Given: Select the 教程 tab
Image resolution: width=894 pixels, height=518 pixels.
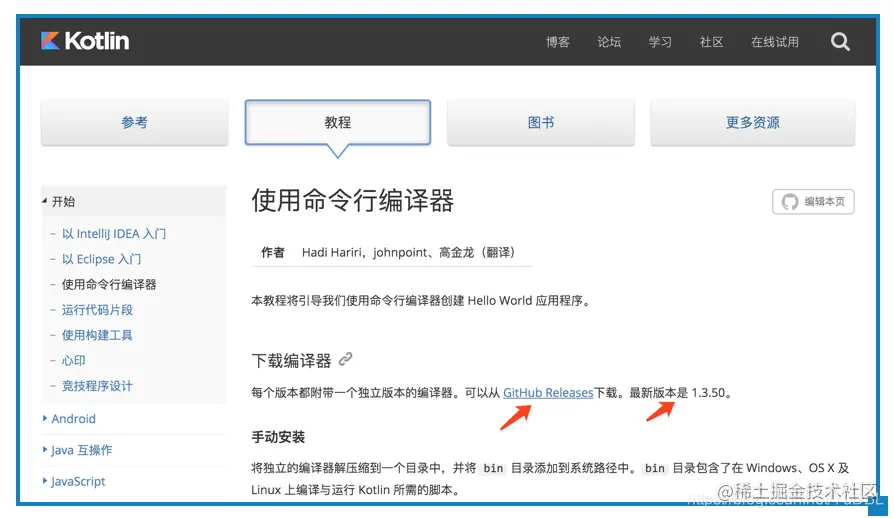Looking at the screenshot, I should 338,123.
